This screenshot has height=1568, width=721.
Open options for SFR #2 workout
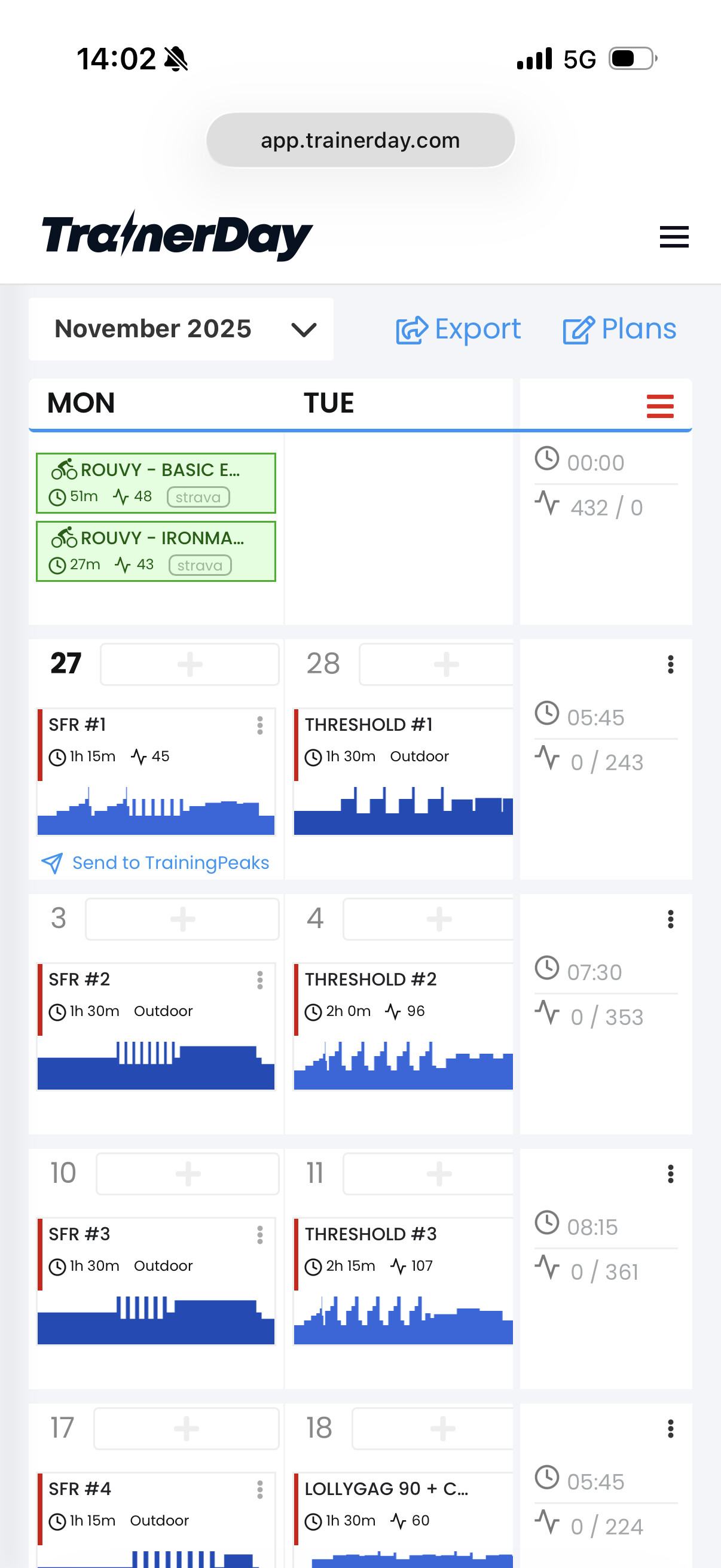coord(260,980)
